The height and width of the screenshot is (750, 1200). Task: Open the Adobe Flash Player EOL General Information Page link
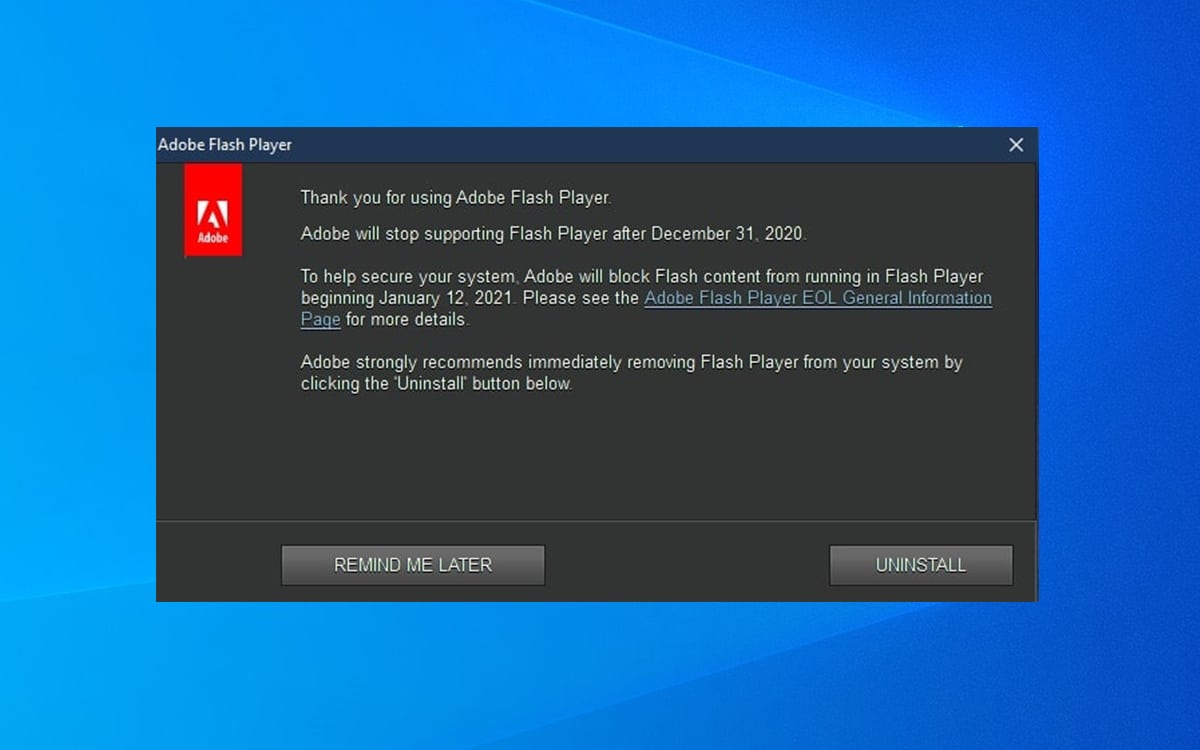tap(818, 298)
